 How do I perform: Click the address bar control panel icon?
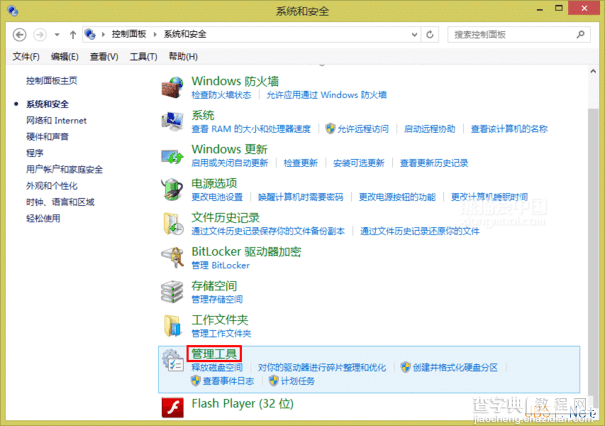(x=90, y=34)
